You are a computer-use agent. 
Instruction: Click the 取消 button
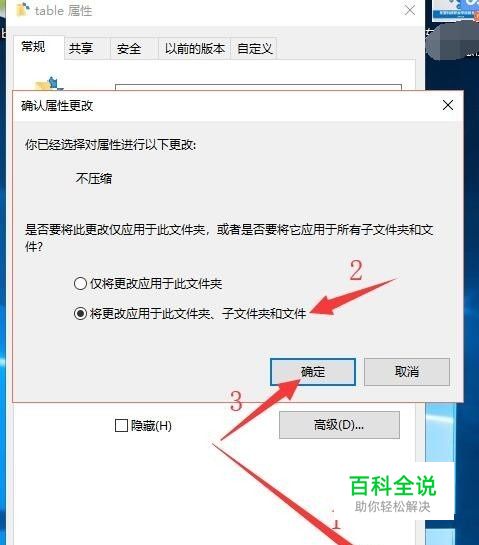point(407,372)
